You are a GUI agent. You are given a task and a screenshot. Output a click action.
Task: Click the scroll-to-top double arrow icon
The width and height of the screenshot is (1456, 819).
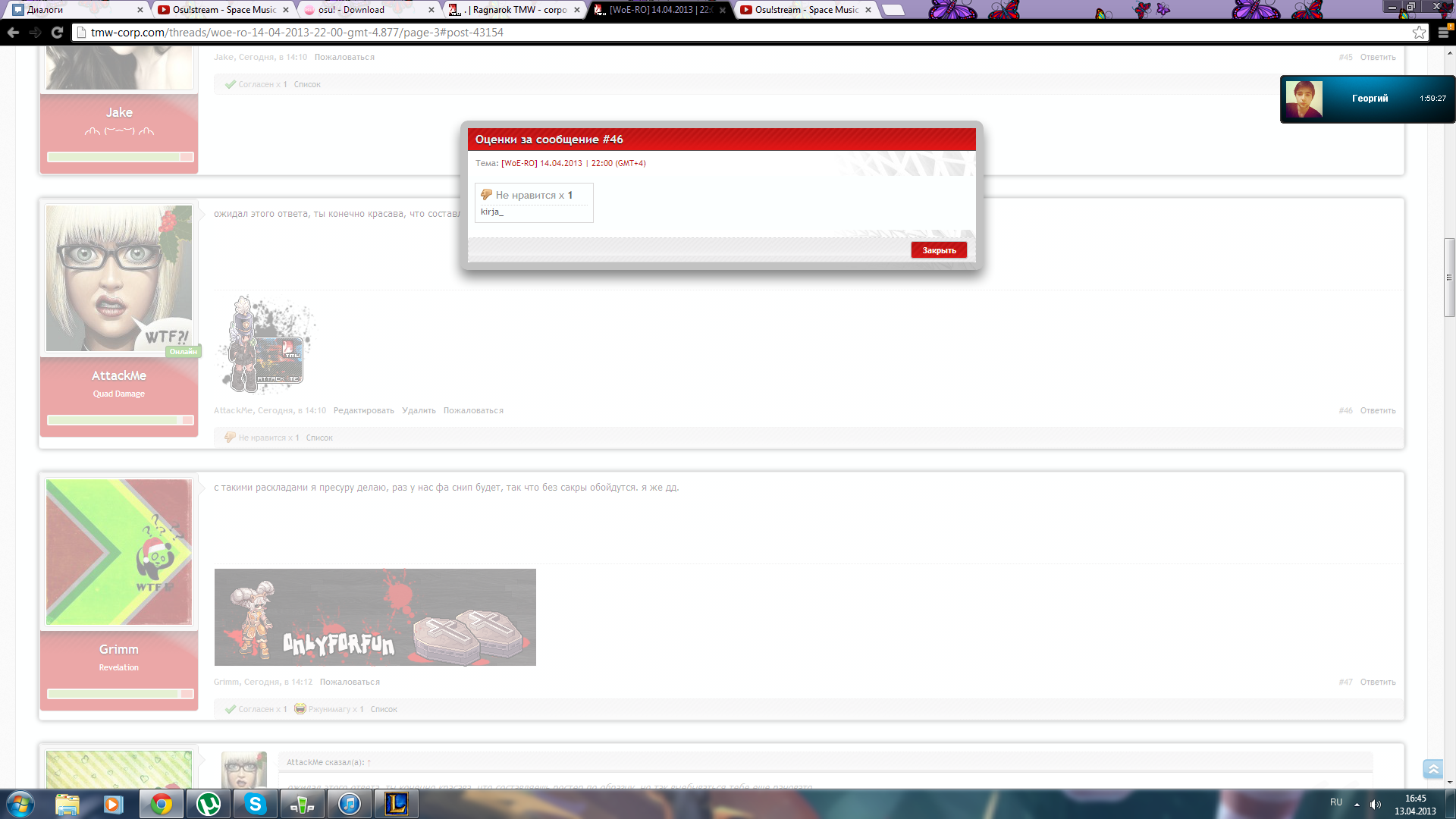point(1432,769)
